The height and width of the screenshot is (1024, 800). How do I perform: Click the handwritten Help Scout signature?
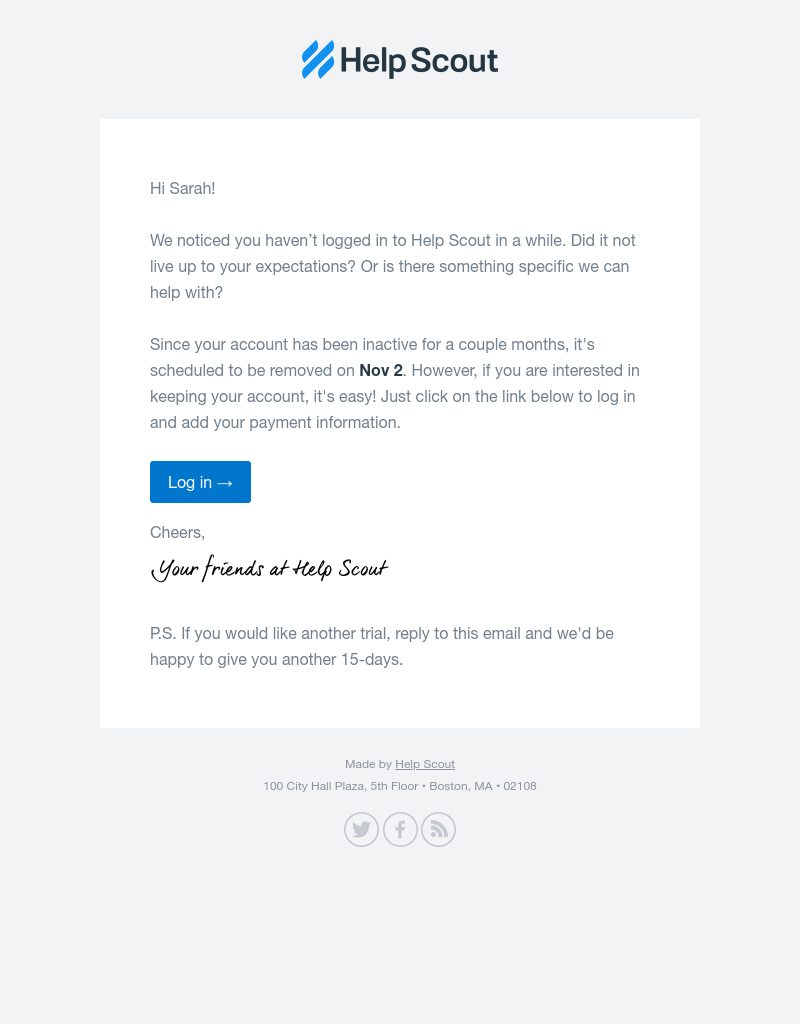click(269, 568)
